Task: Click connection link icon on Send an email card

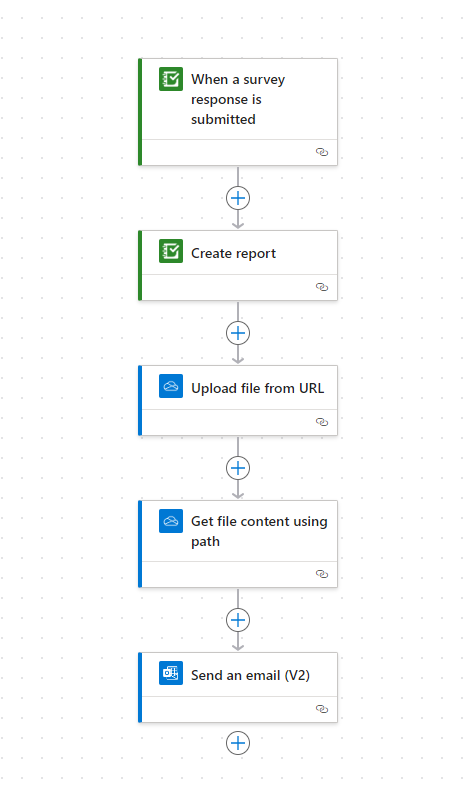Action: (x=322, y=709)
